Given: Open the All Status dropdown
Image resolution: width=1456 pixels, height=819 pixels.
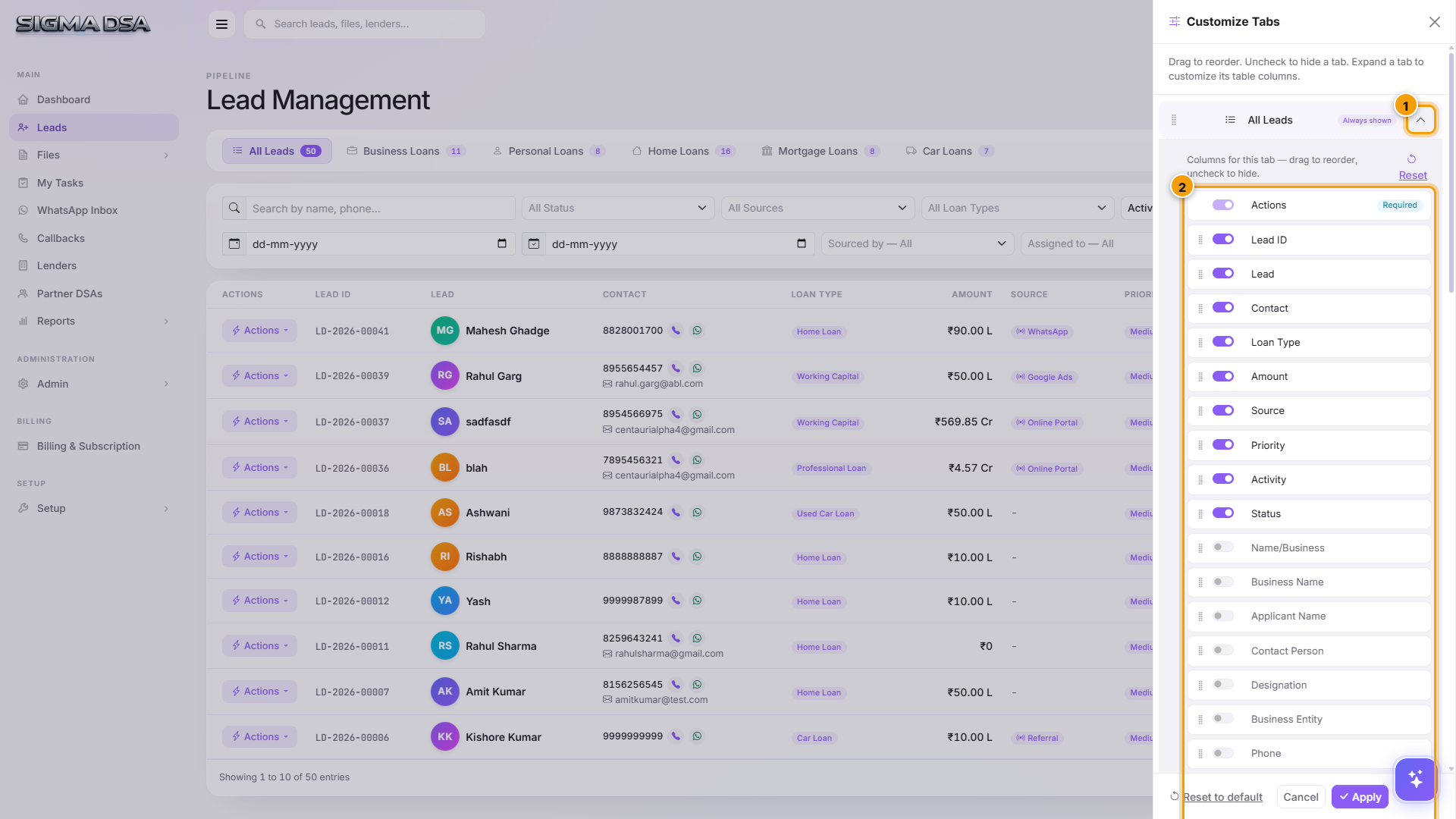Looking at the screenshot, I should tap(618, 208).
